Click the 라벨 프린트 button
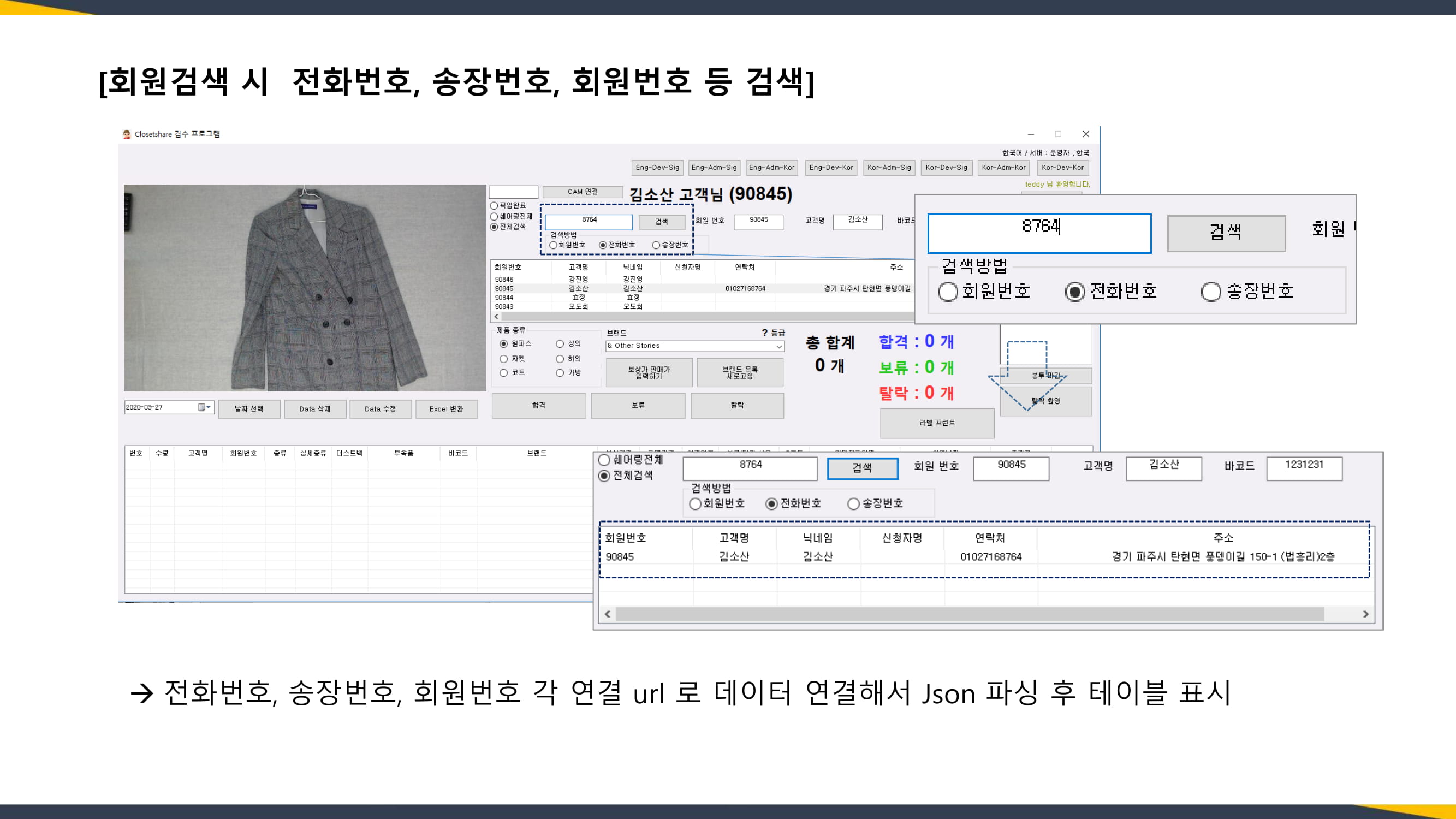Image resolution: width=1456 pixels, height=819 pixels. [x=937, y=423]
